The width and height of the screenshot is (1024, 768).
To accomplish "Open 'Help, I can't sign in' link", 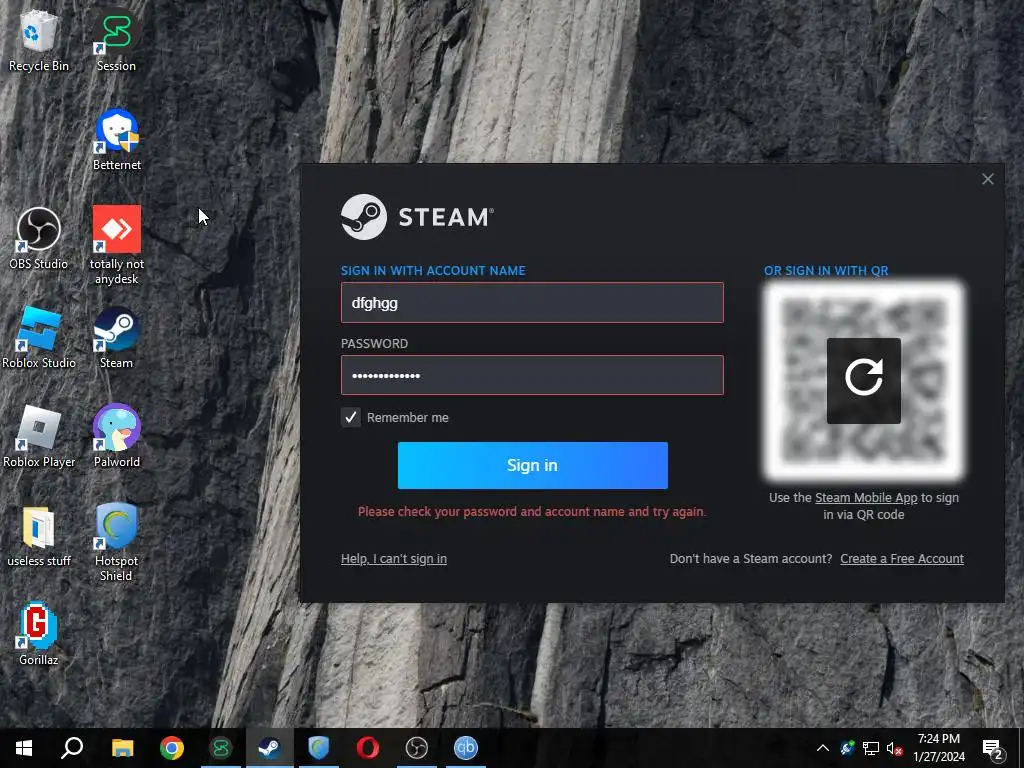I will point(394,558).
